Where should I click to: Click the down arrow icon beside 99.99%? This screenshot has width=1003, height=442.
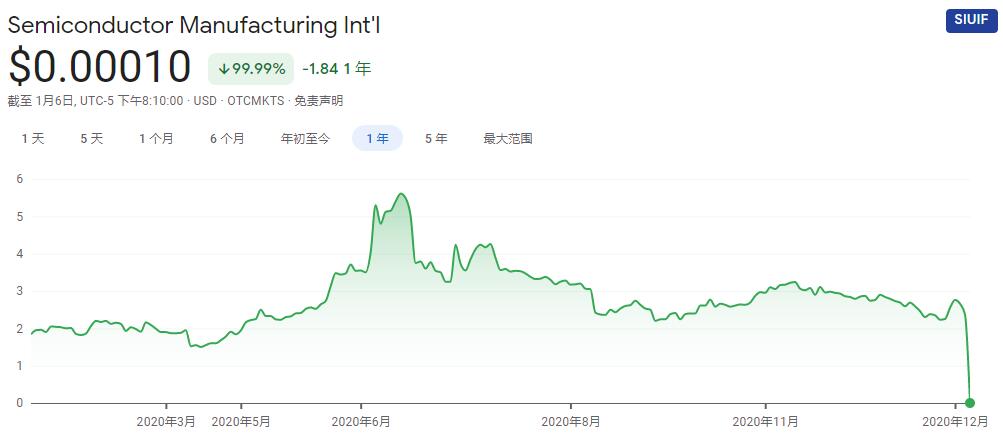pyautogui.click(x=225, y=69)
